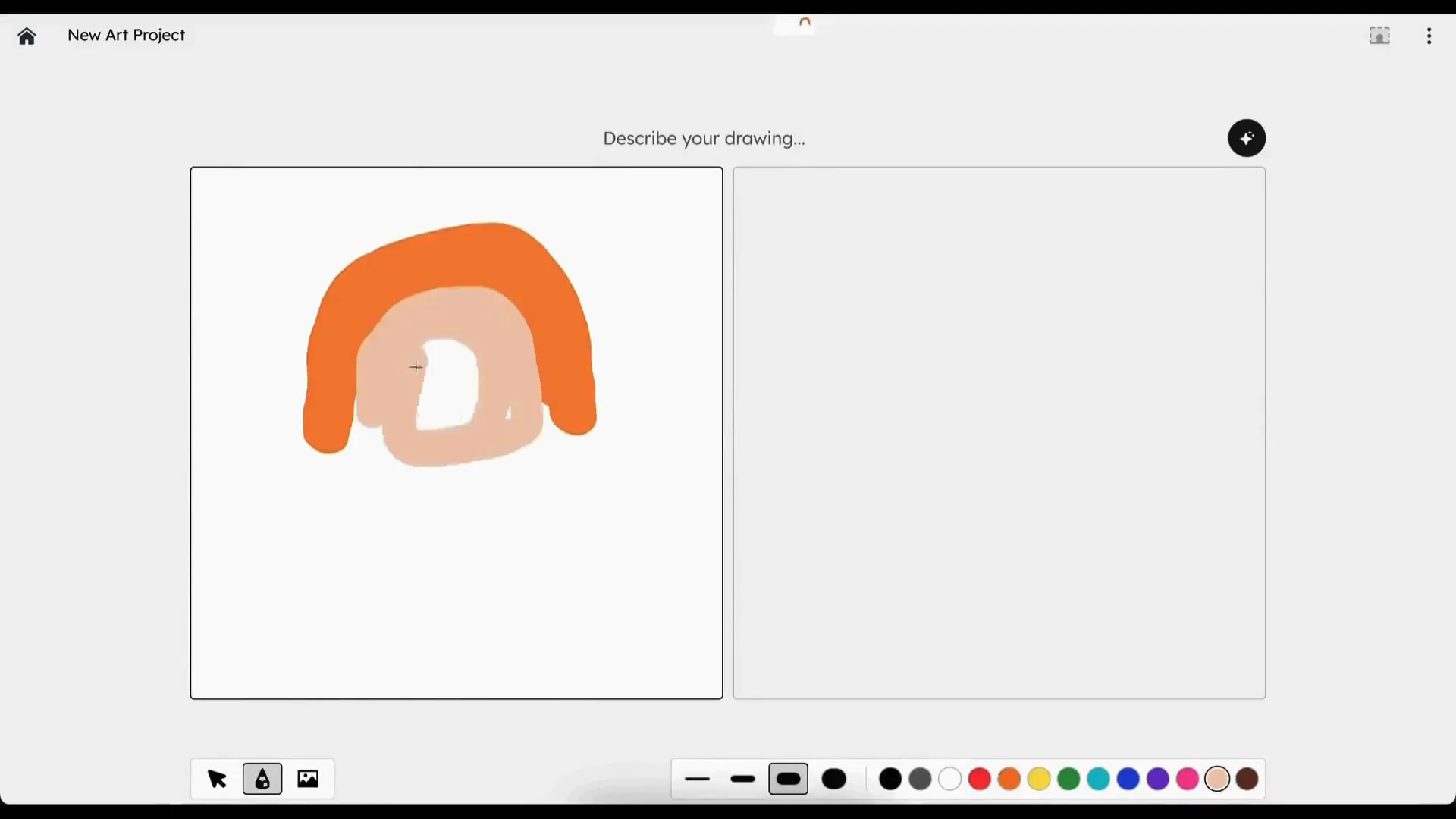Select the arrow pointer tool
The height and width of the screenshot is (819, 1456).
(x=217, y=779)
